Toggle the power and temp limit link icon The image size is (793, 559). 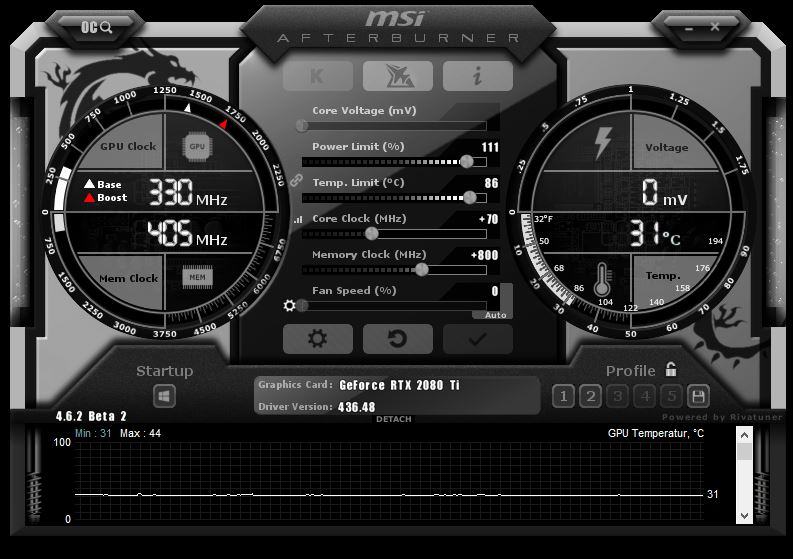click(x=295, y=180)
